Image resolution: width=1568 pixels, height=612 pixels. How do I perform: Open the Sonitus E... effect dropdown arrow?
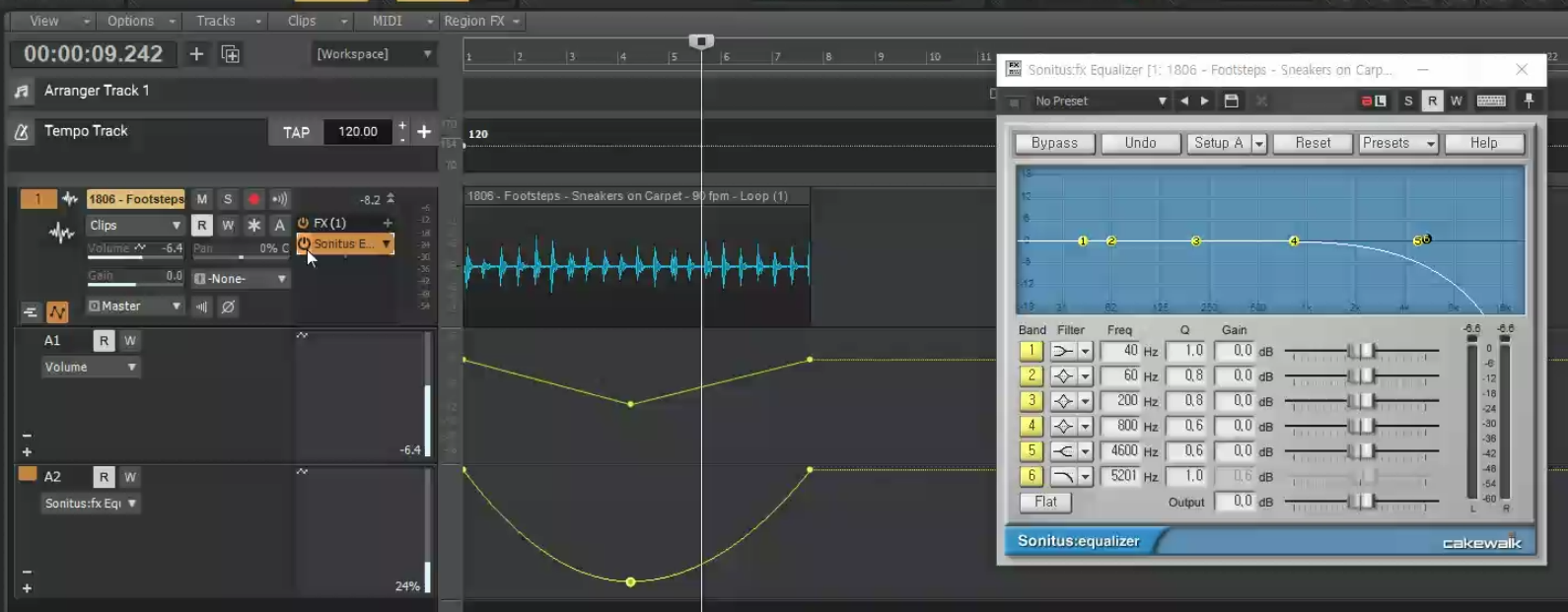387,243
